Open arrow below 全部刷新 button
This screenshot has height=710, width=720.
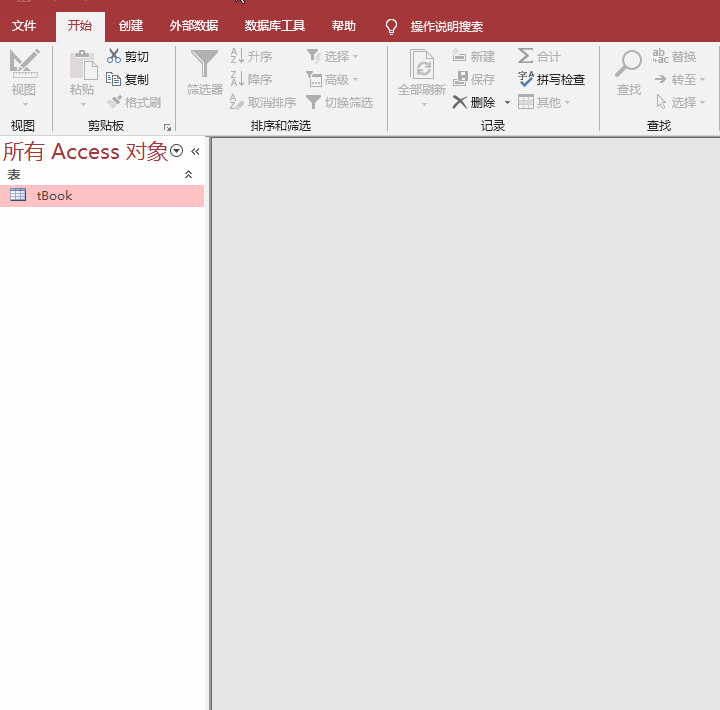click(424, 105)
